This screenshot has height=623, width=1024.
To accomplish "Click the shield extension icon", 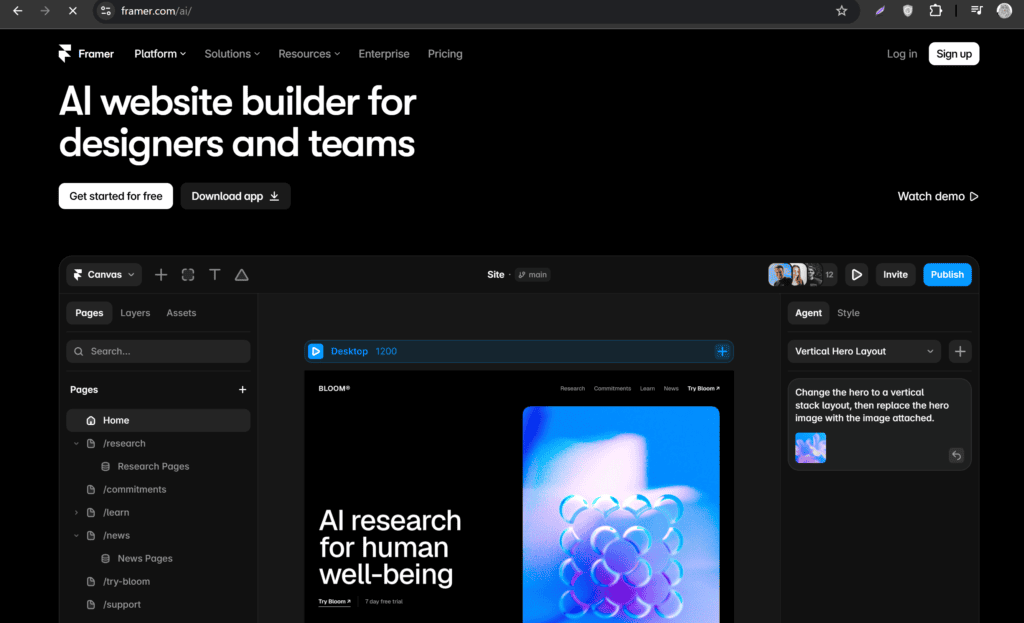I will tap(908, 11).
